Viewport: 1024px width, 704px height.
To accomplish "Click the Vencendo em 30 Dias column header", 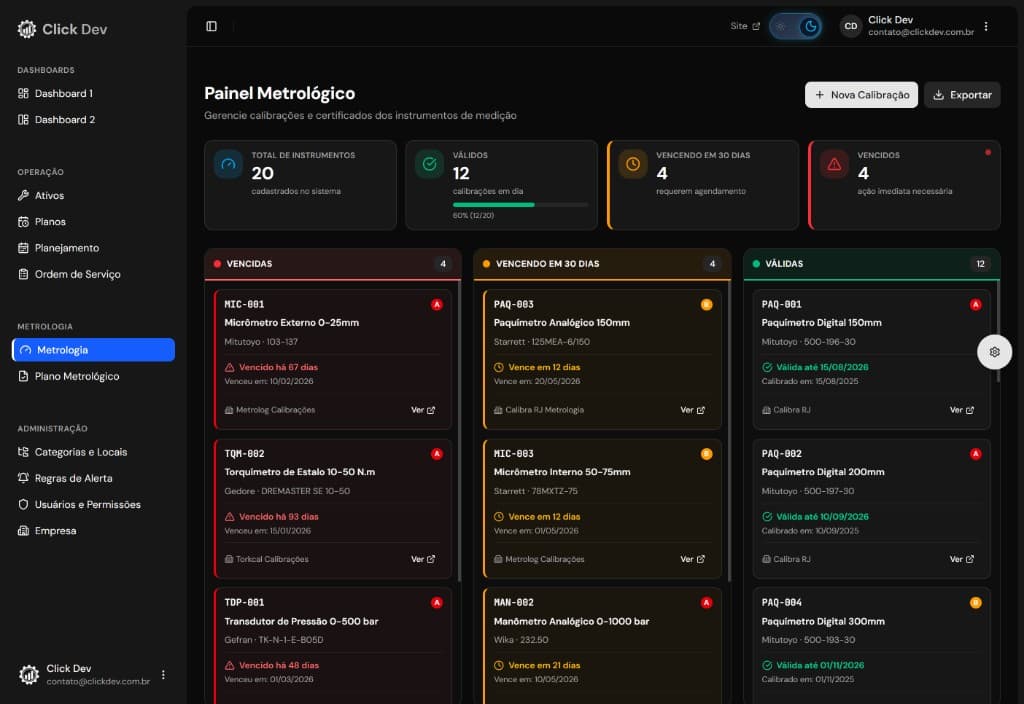I will (x=602, y=264).
